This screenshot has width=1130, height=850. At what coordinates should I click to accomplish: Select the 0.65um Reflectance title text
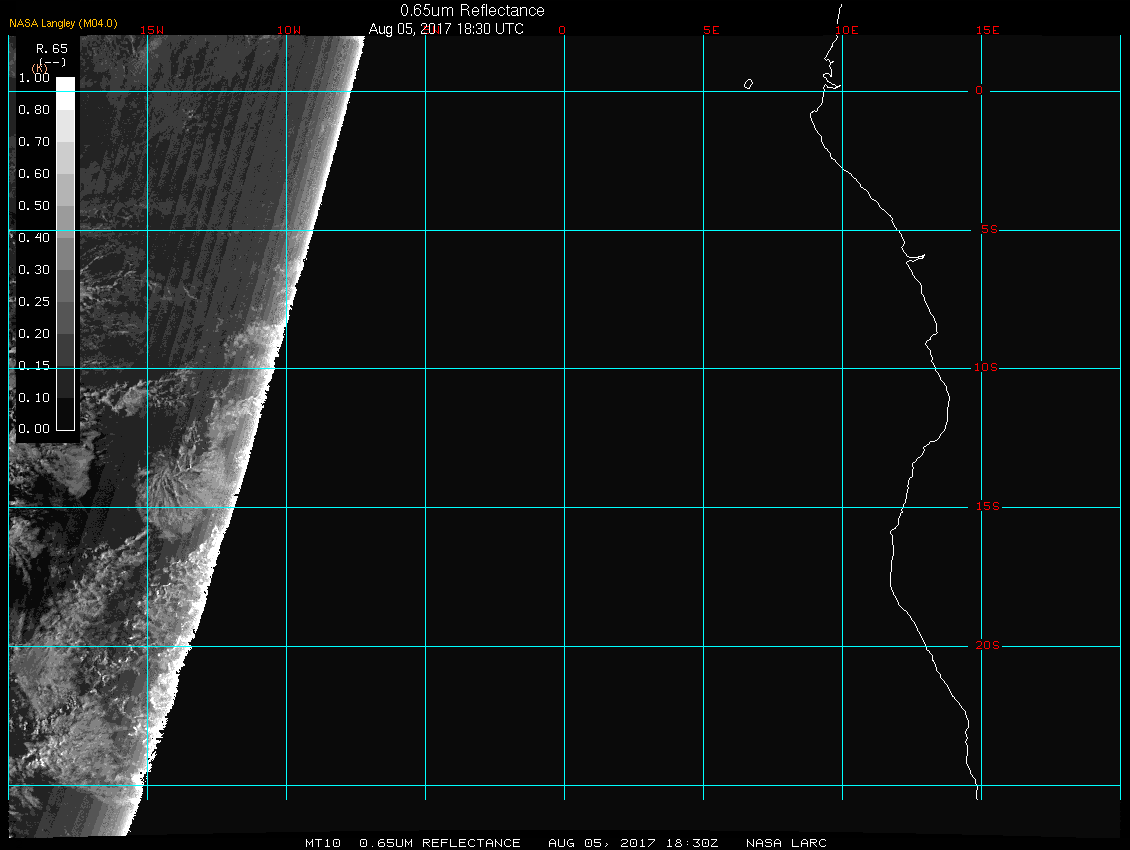(x=472, y=10)
